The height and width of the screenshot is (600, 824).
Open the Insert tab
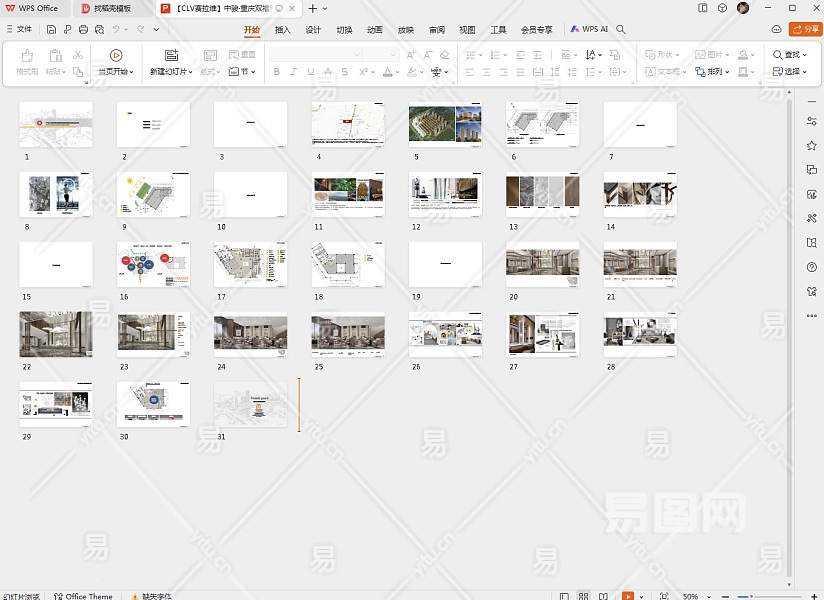(283, 30)
